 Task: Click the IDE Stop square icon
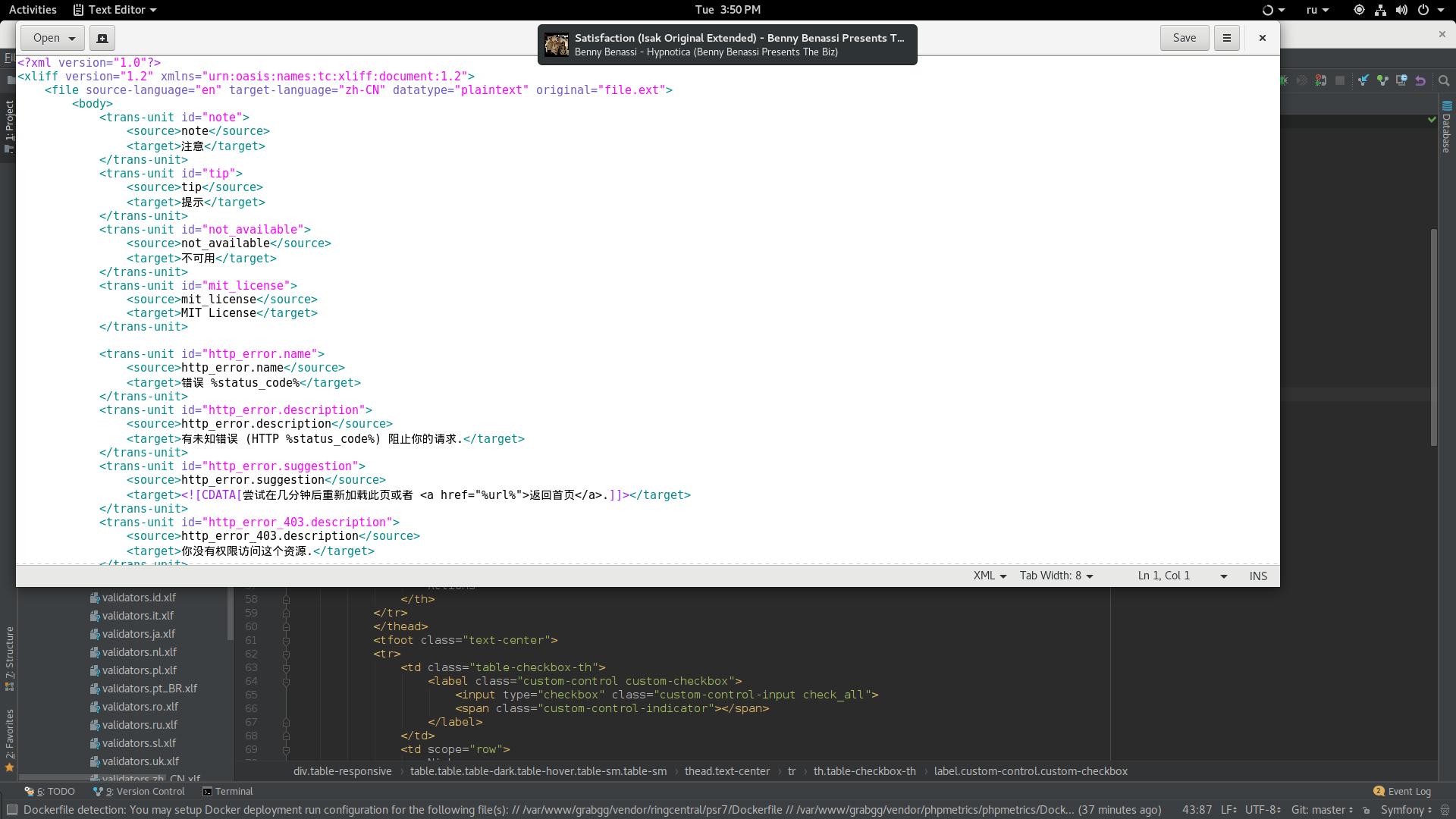(x=1340, y=80)
